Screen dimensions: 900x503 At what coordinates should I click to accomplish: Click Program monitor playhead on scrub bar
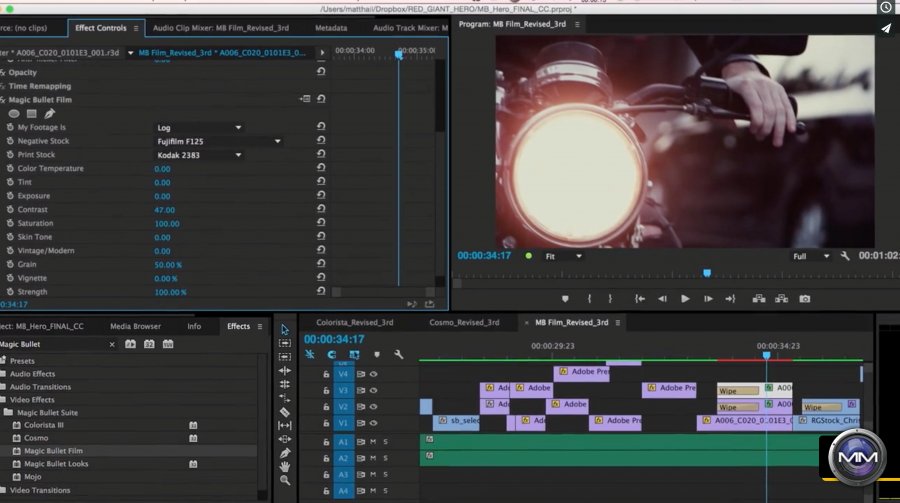click(x=707, y=273)
